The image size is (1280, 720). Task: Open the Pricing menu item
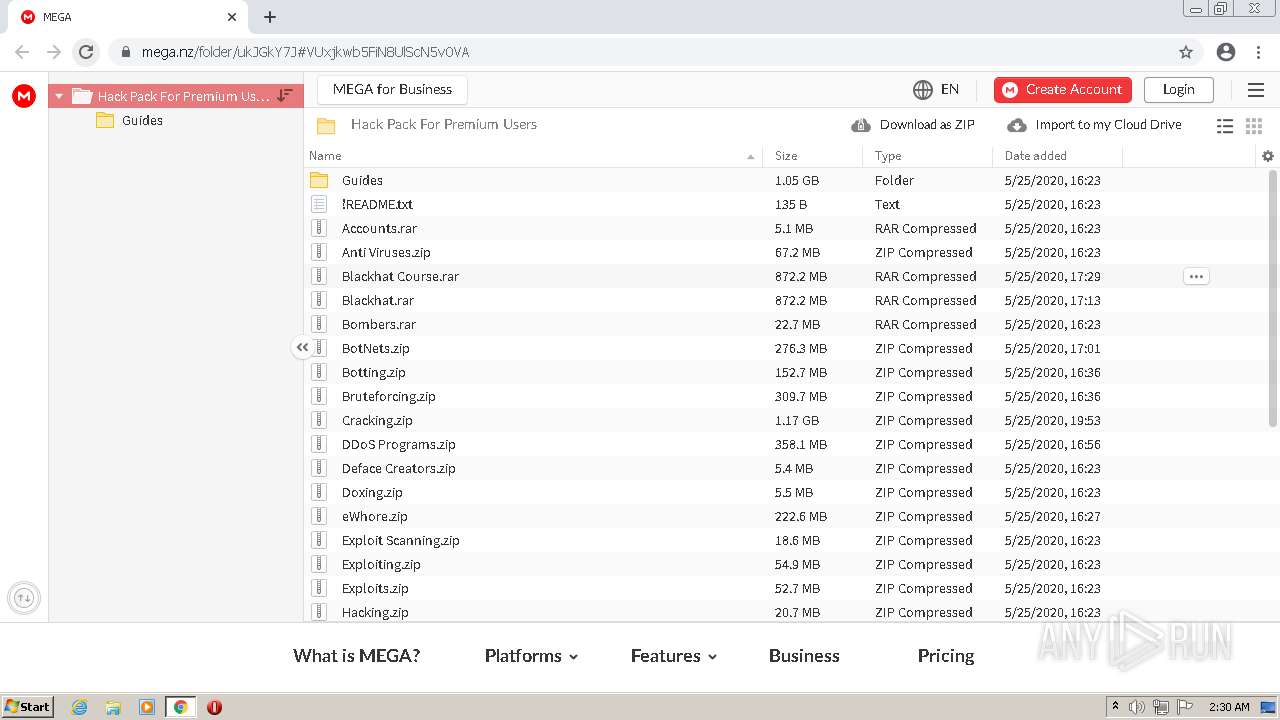pyautogui.click(x=946, y=656)
